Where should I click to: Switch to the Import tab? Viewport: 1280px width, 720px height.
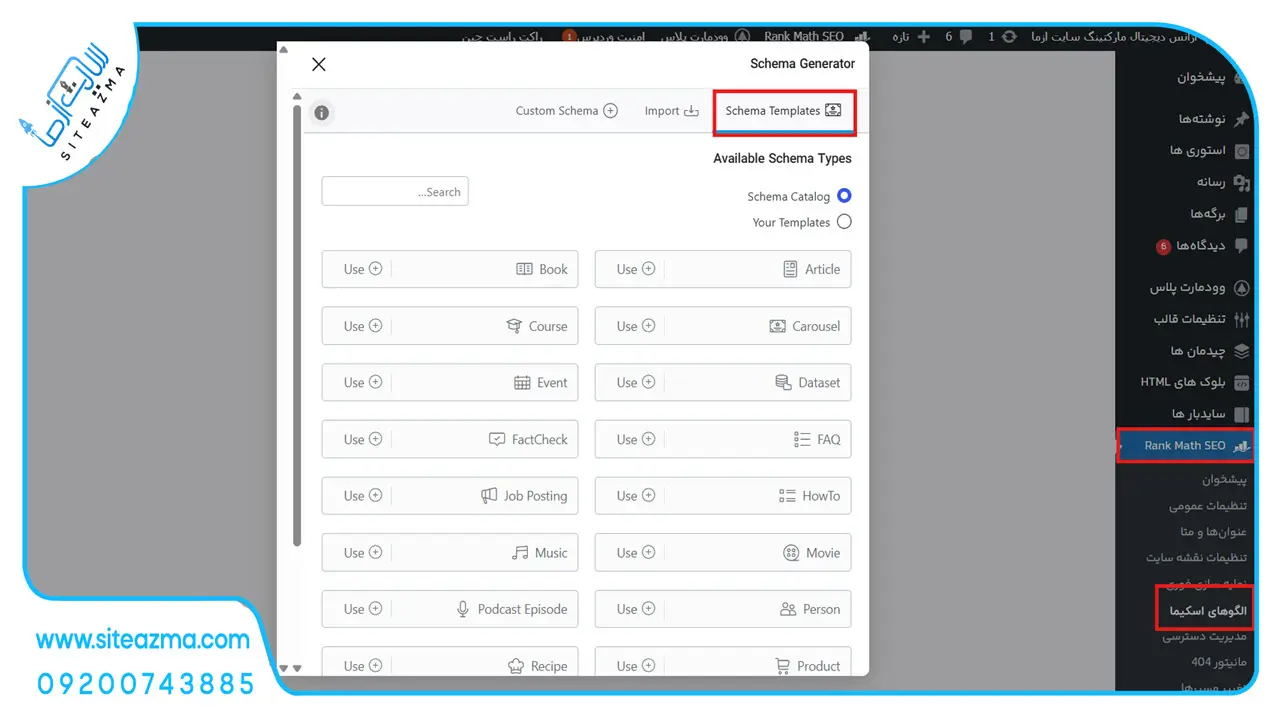click(x=672, y=111)
